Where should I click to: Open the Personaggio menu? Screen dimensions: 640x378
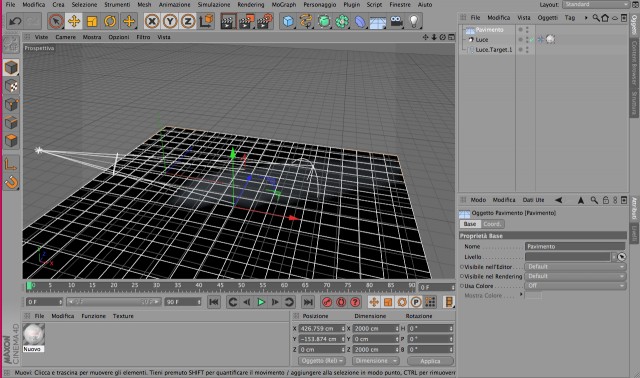(x=320, y=4)
